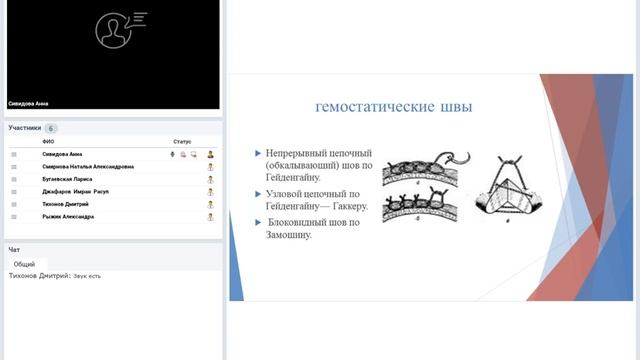Click the interrupted chain suture diagram 'б'
Screen dimensions: 640x360
(420, 205)
